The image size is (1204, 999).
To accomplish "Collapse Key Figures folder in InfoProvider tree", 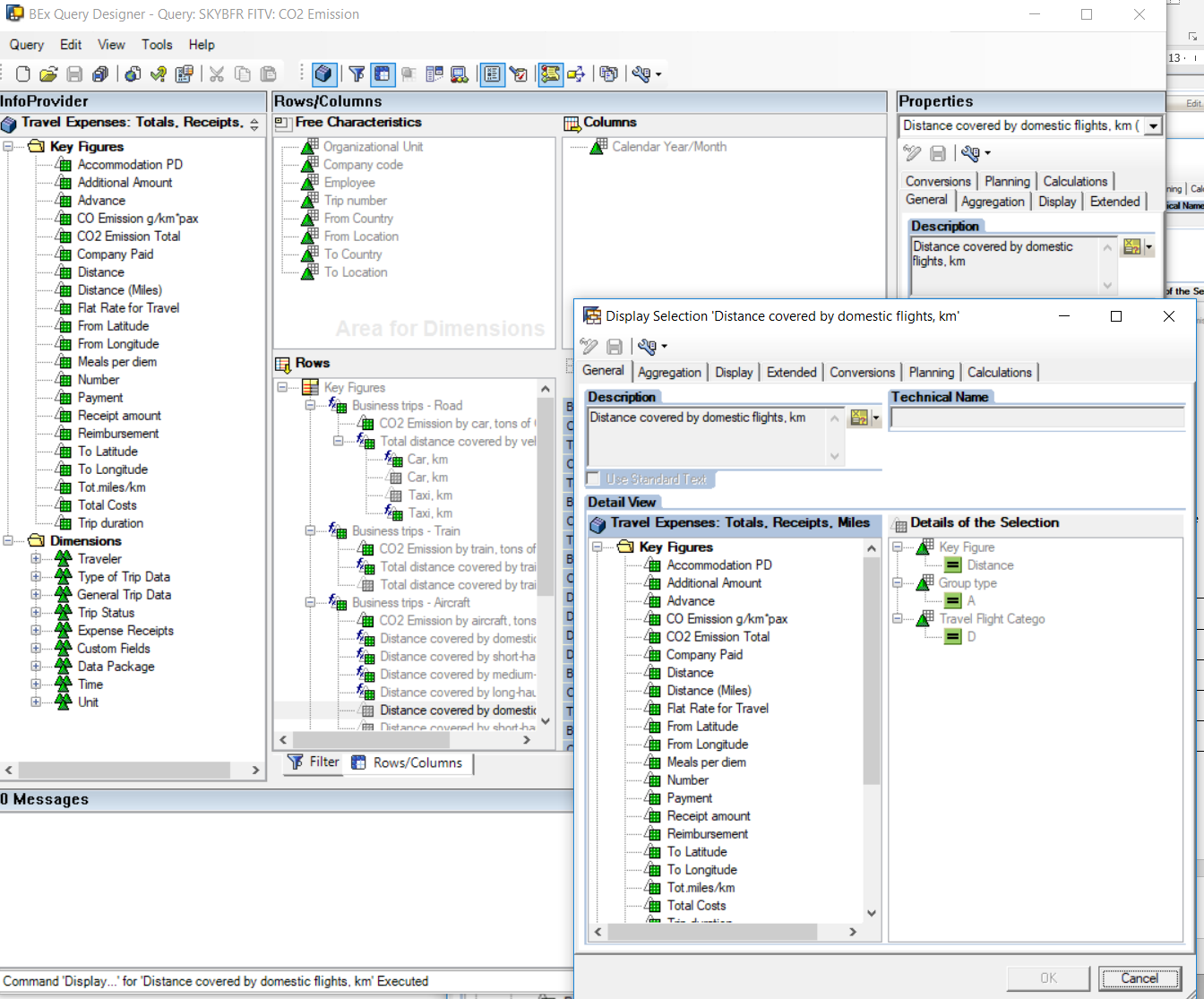I will 8,146.
